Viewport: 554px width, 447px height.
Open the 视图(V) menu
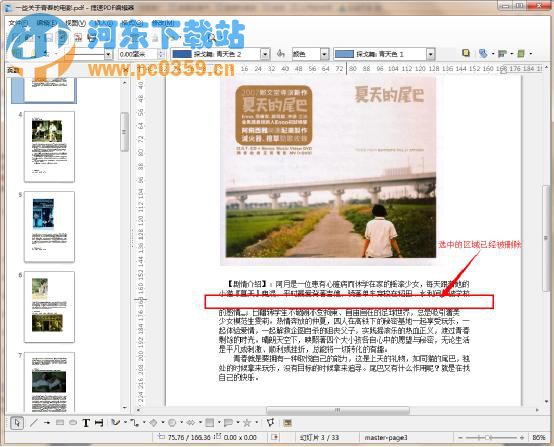click(76, 23)
